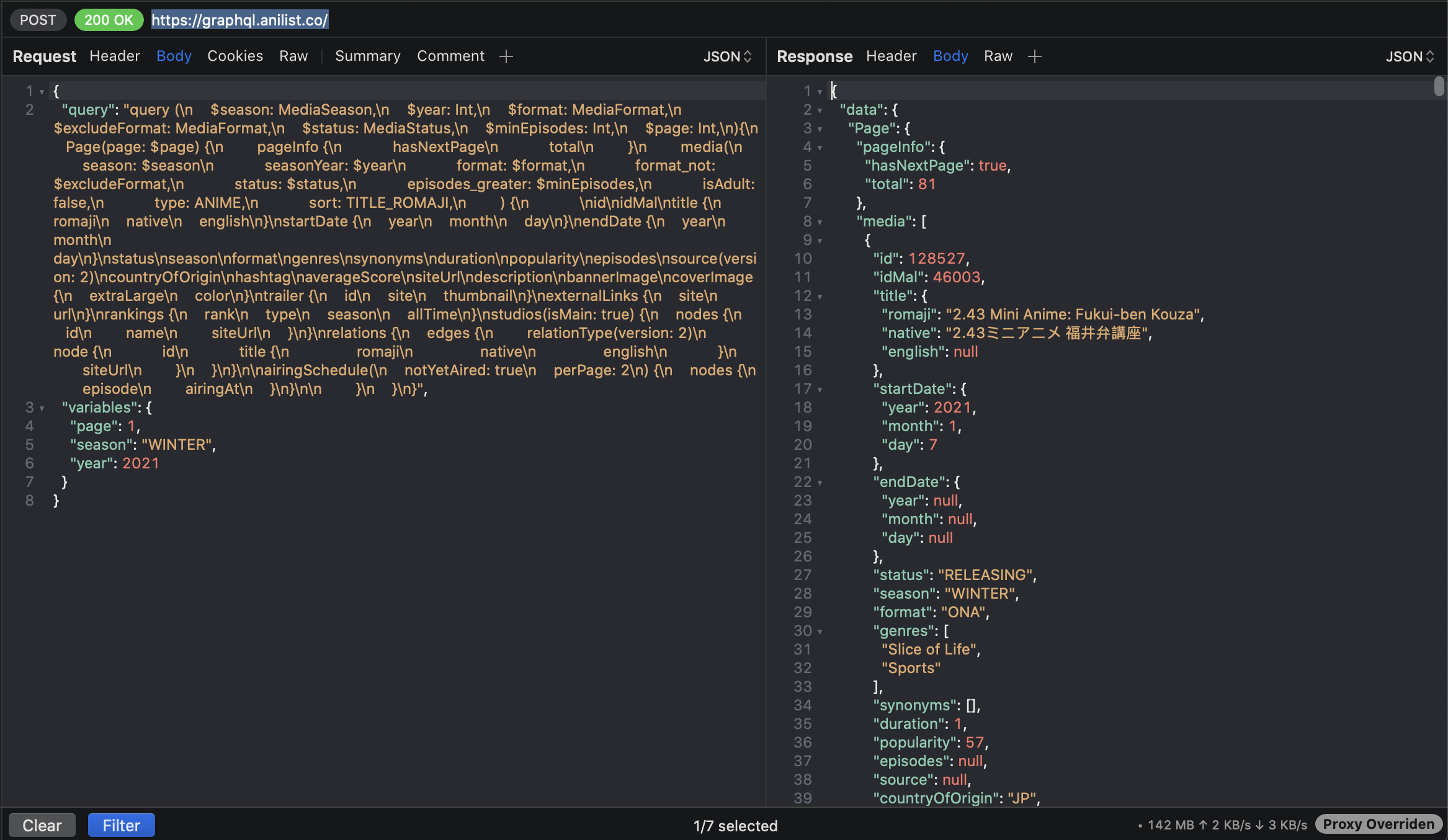Click the Summary menu tab

tap(367, 56)
